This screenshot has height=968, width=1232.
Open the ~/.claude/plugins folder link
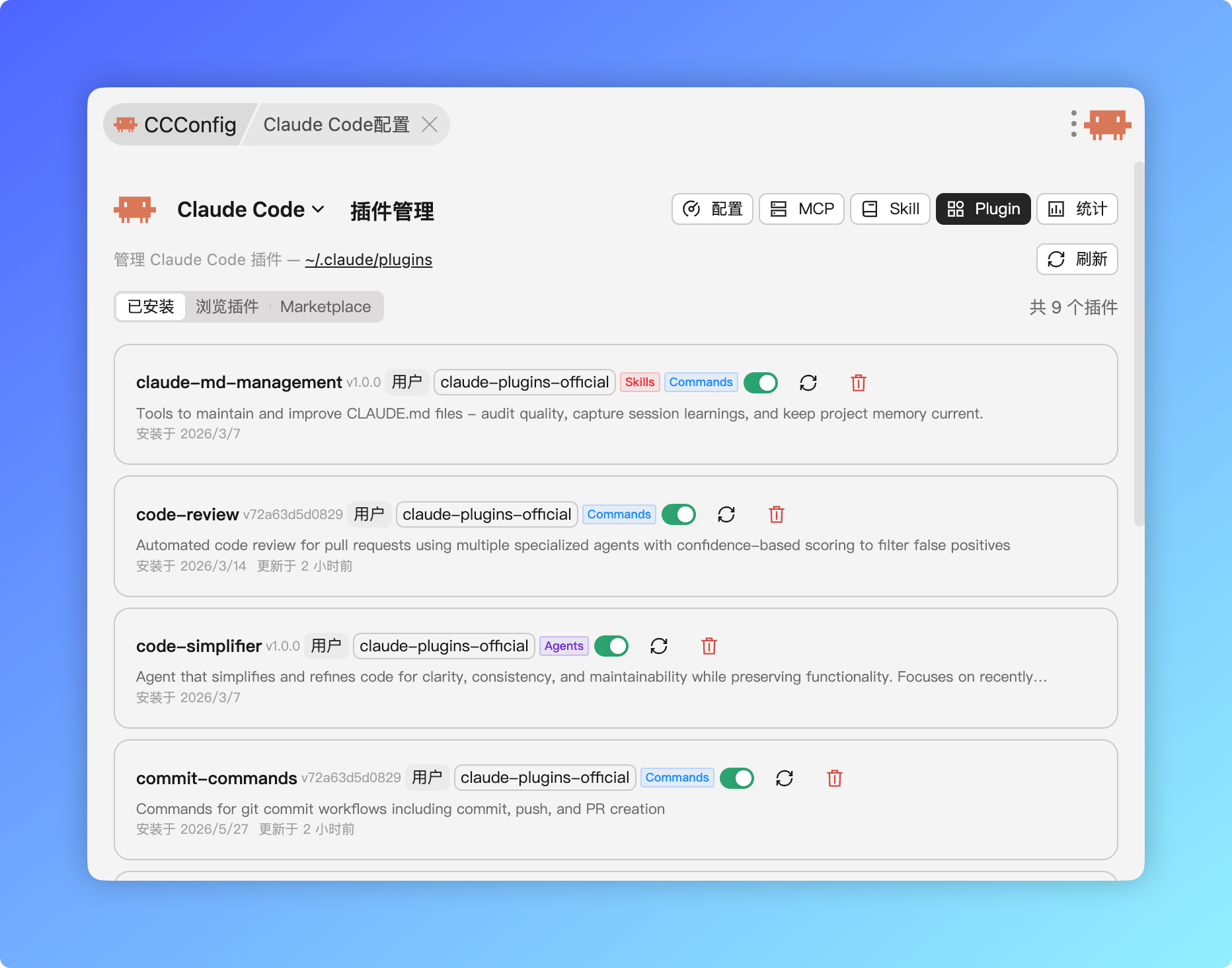(368, 260)
